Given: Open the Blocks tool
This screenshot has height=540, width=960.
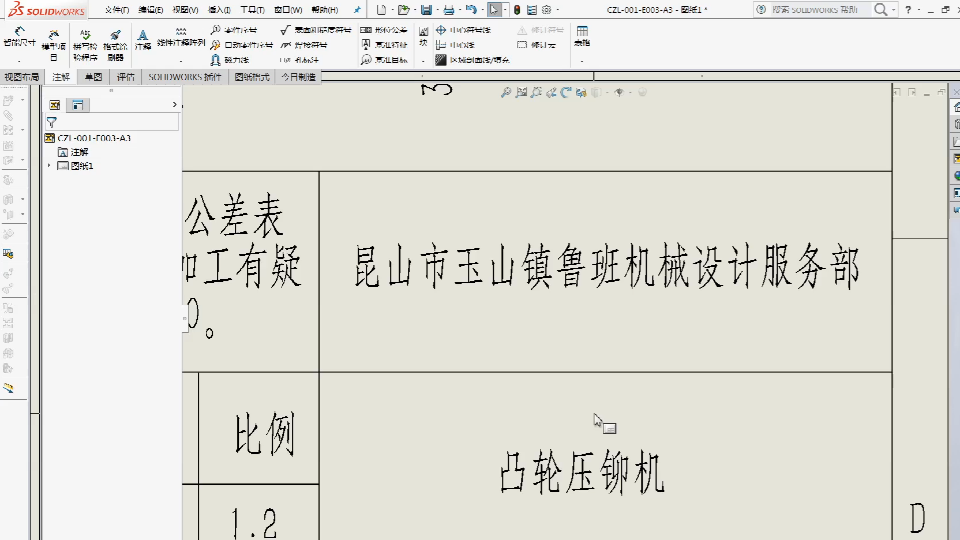Looking at the screenshot, I should click(x=424, y=37).
